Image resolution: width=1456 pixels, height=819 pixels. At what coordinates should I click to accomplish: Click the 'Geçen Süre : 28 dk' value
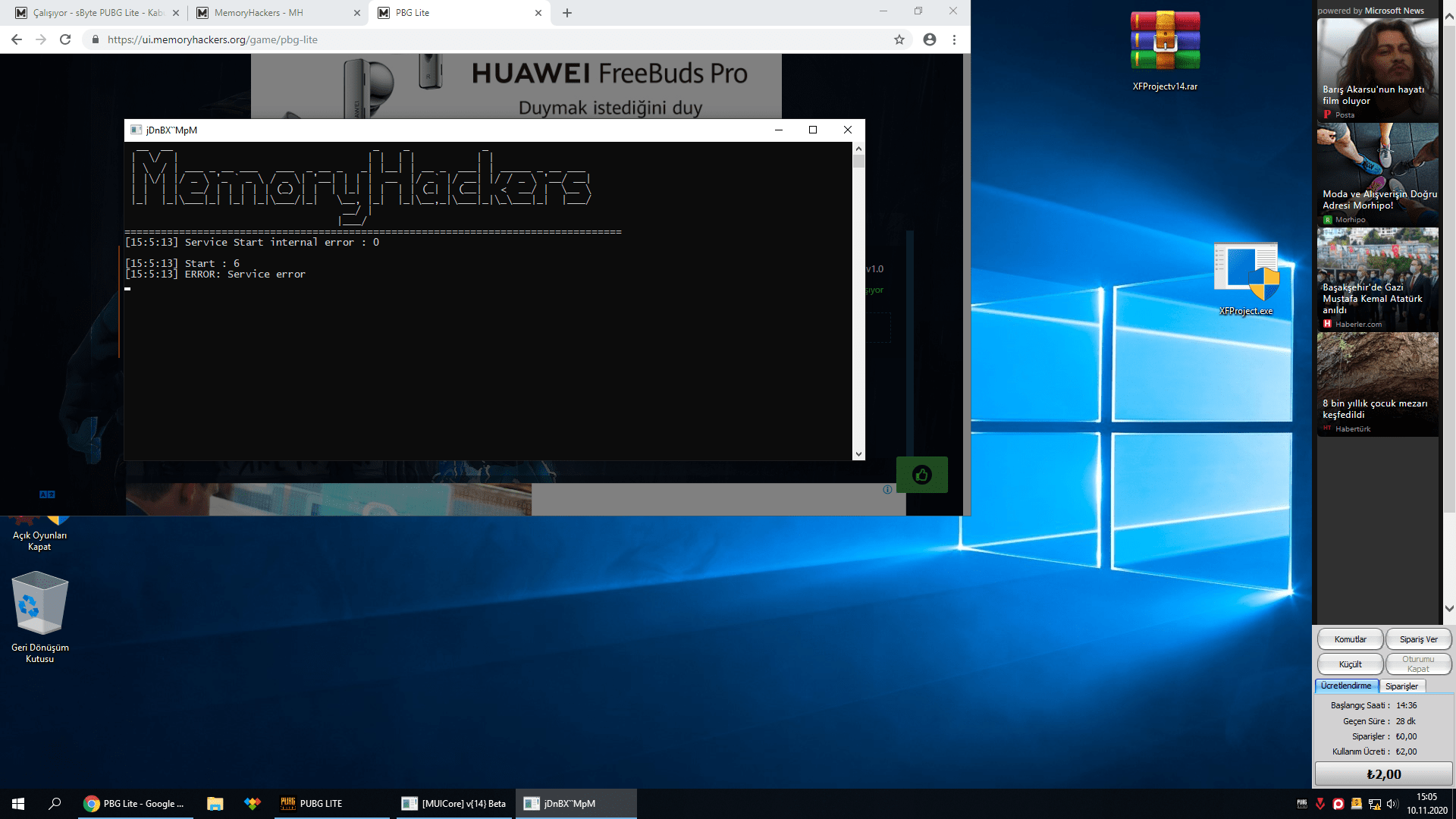(x=1405, y=721)
